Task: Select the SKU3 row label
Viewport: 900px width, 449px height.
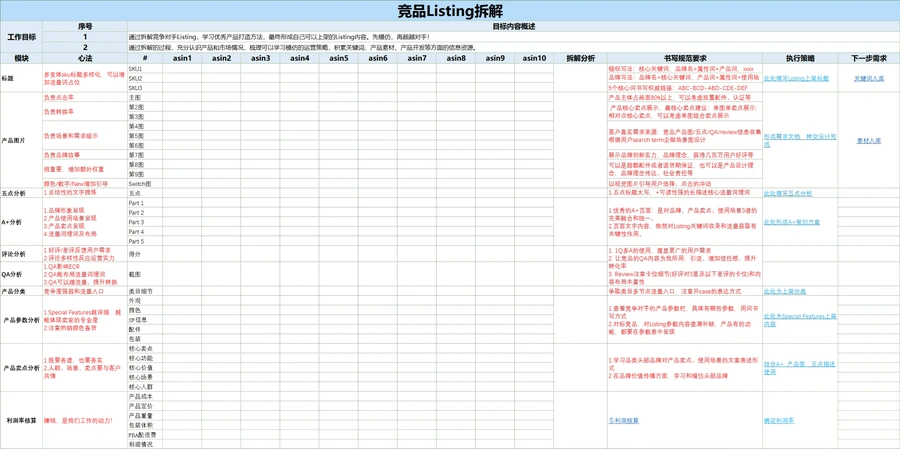Action: (145, 88)
